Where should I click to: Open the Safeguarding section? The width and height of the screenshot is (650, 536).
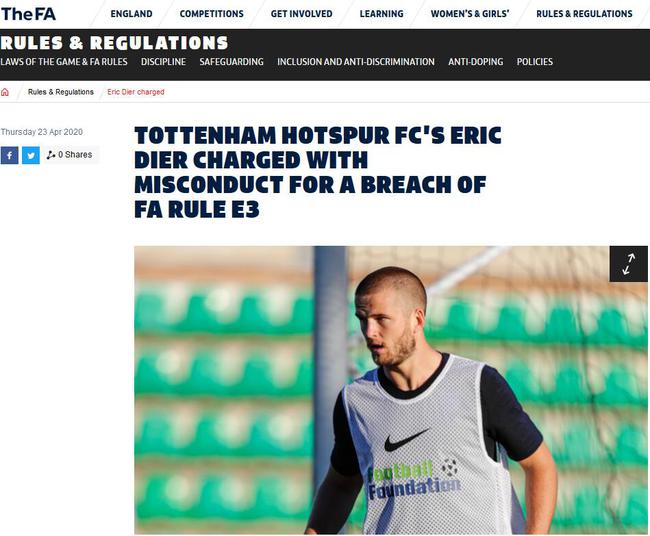pos(231,62)
